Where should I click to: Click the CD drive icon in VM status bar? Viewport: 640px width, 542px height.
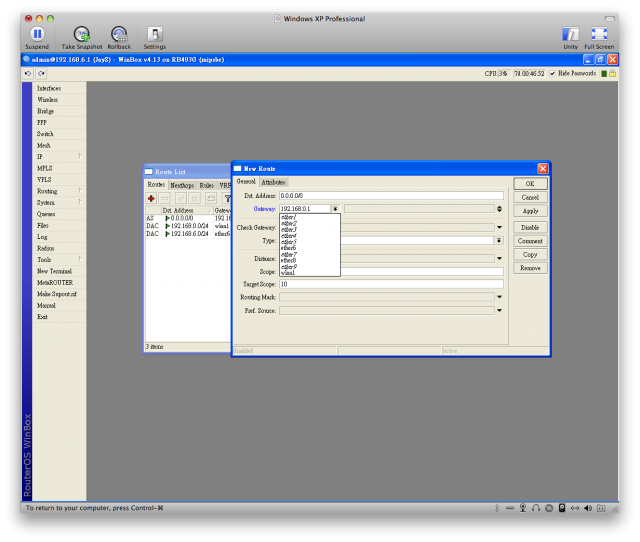549,508
